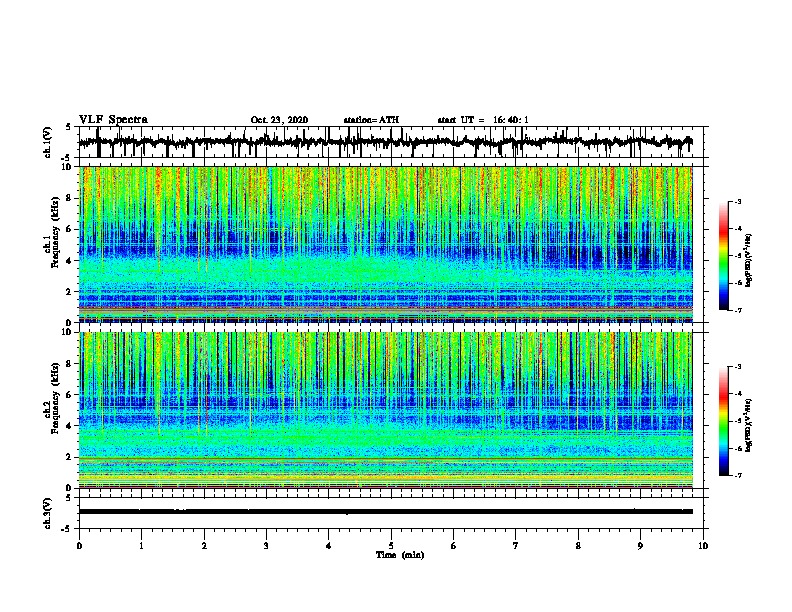This screenshot has width=792, height=612.
Task: Click the "-3" label on ch.2 color bar
Action: point(738,367)
